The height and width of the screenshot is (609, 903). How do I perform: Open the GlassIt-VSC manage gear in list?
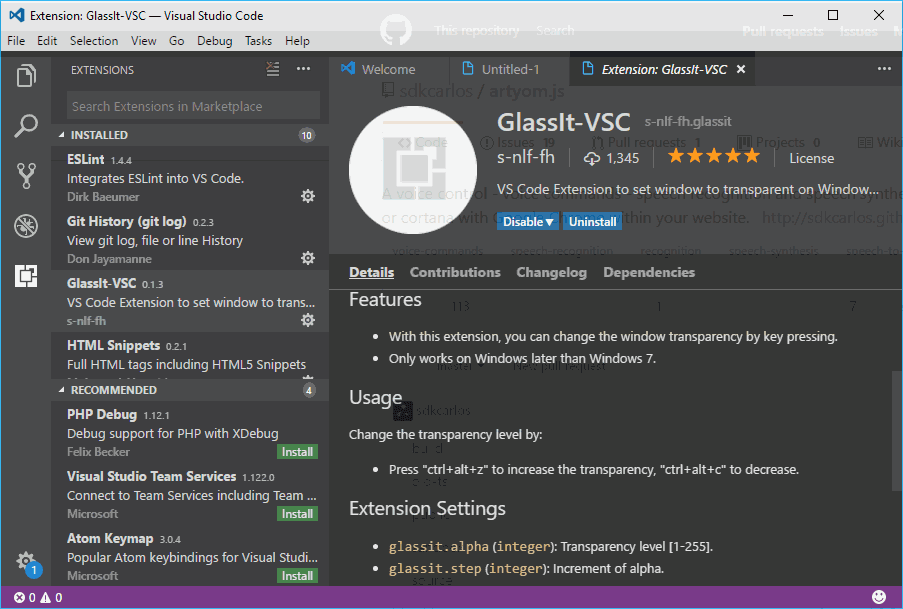pos(308,320)
